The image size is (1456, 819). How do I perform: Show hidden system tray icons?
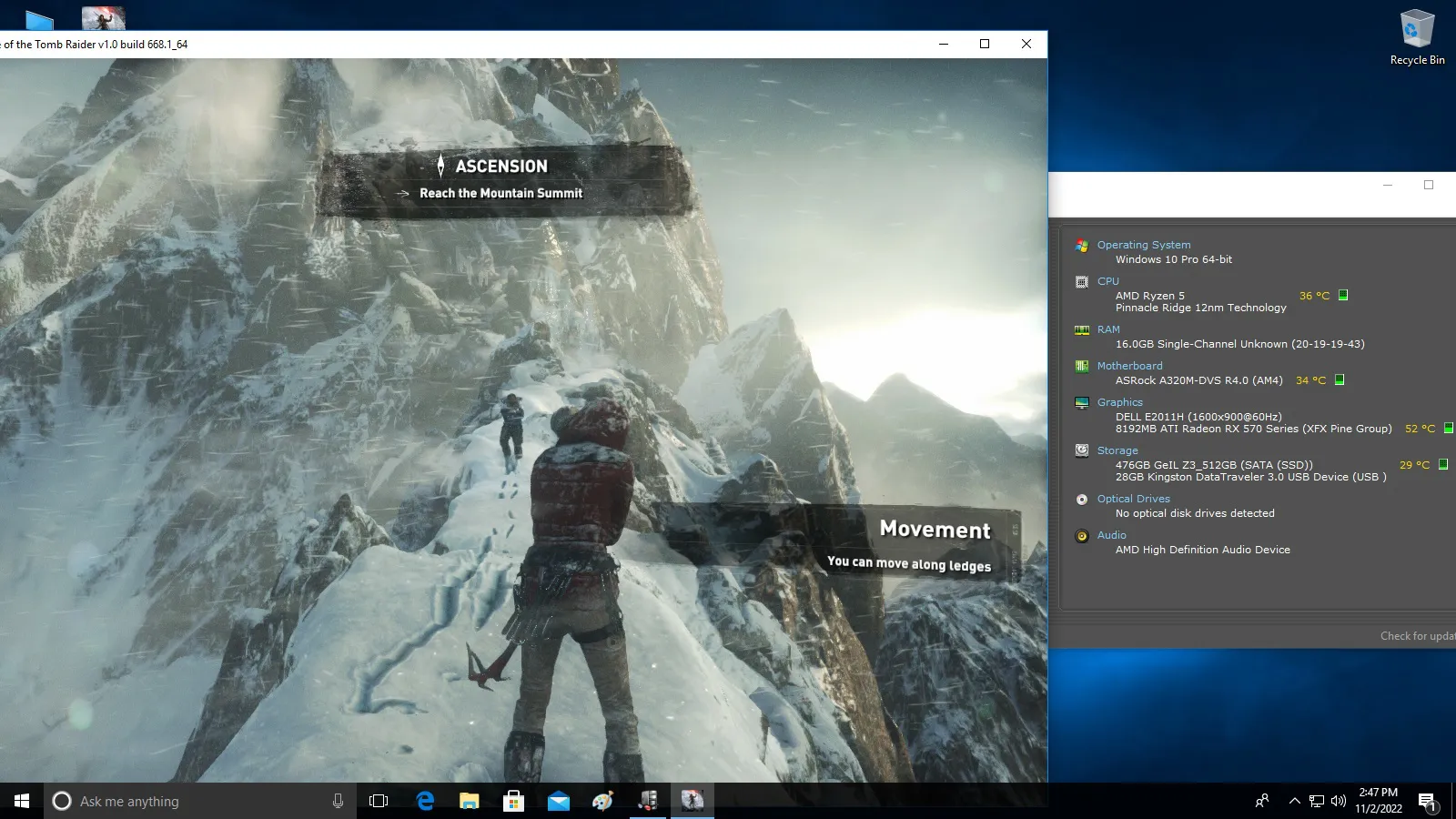pyautogui.click(x=1294, y=801)
